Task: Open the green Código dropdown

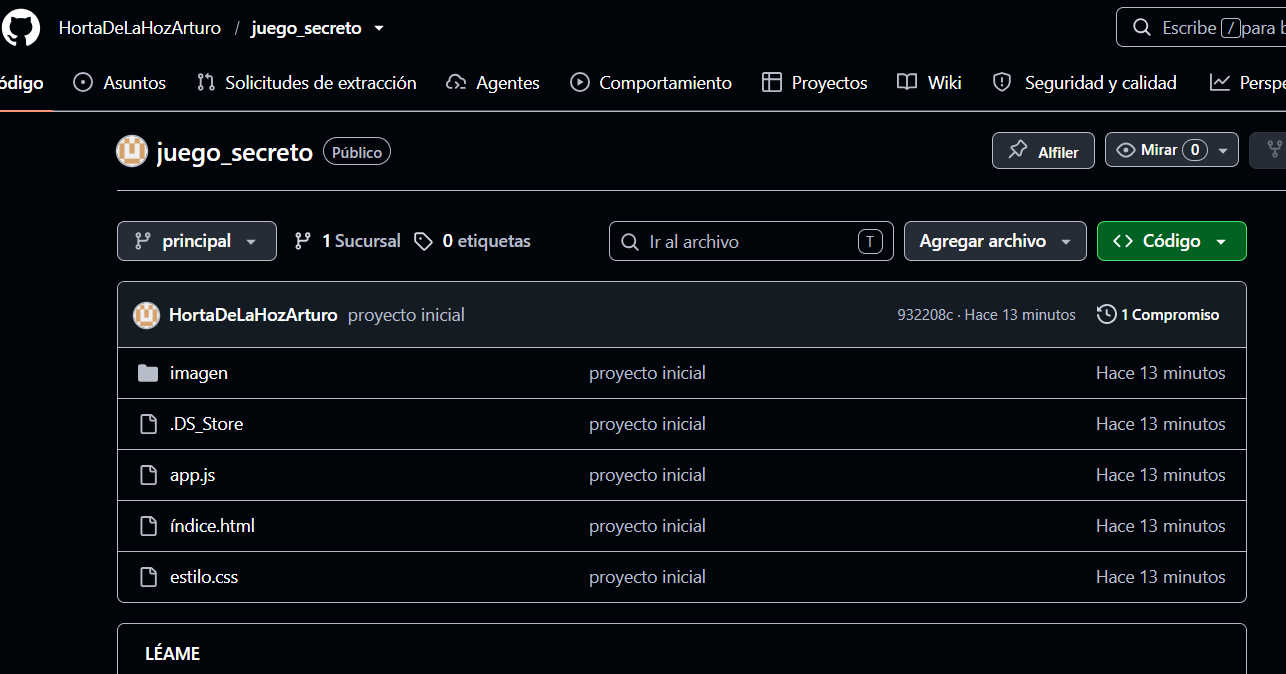Action: click(1172, 241)
